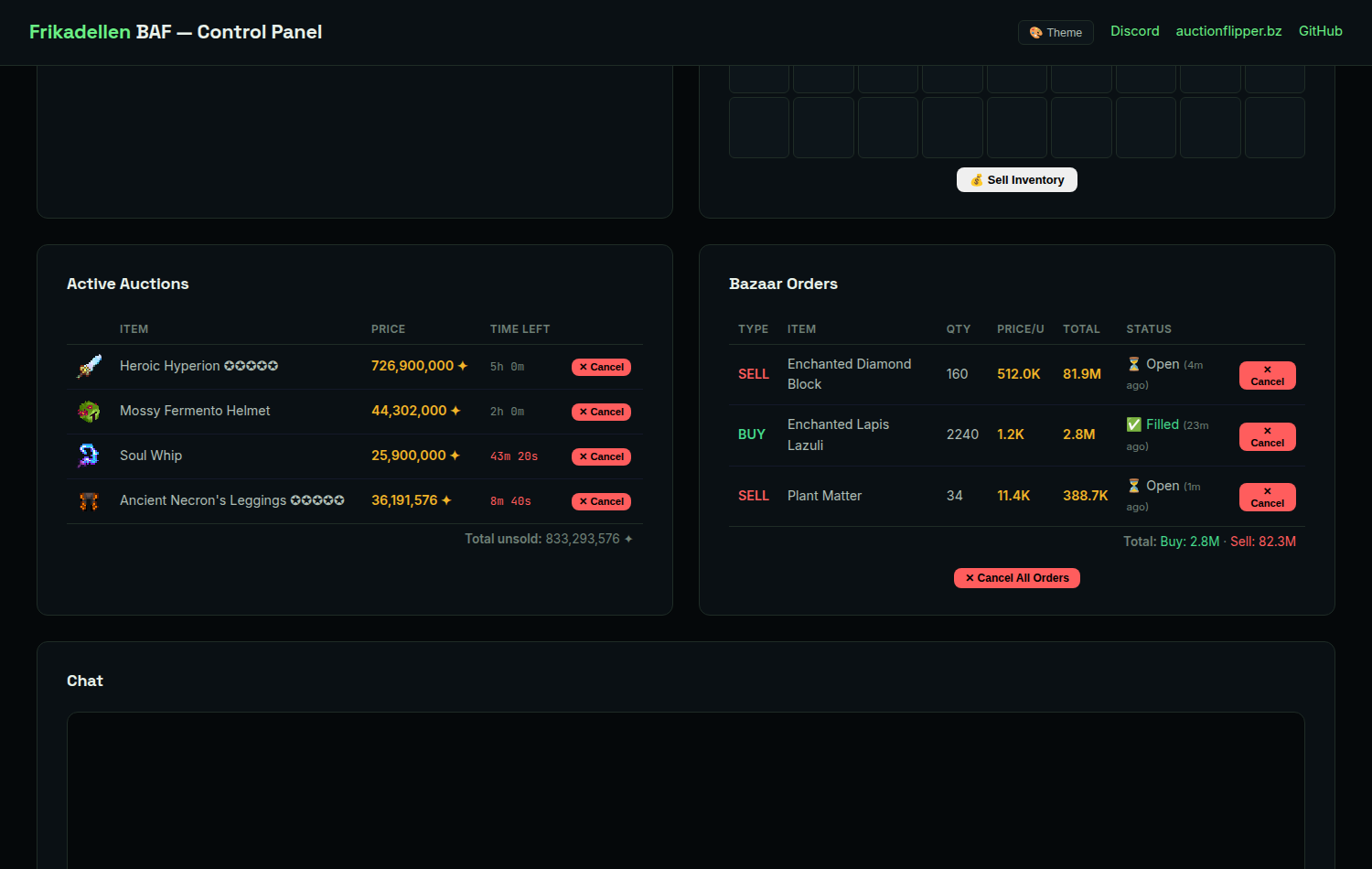Viewport: 1372px width, 869px height.
Task: Click the Plant Matter item name
Action: [824, 496]
